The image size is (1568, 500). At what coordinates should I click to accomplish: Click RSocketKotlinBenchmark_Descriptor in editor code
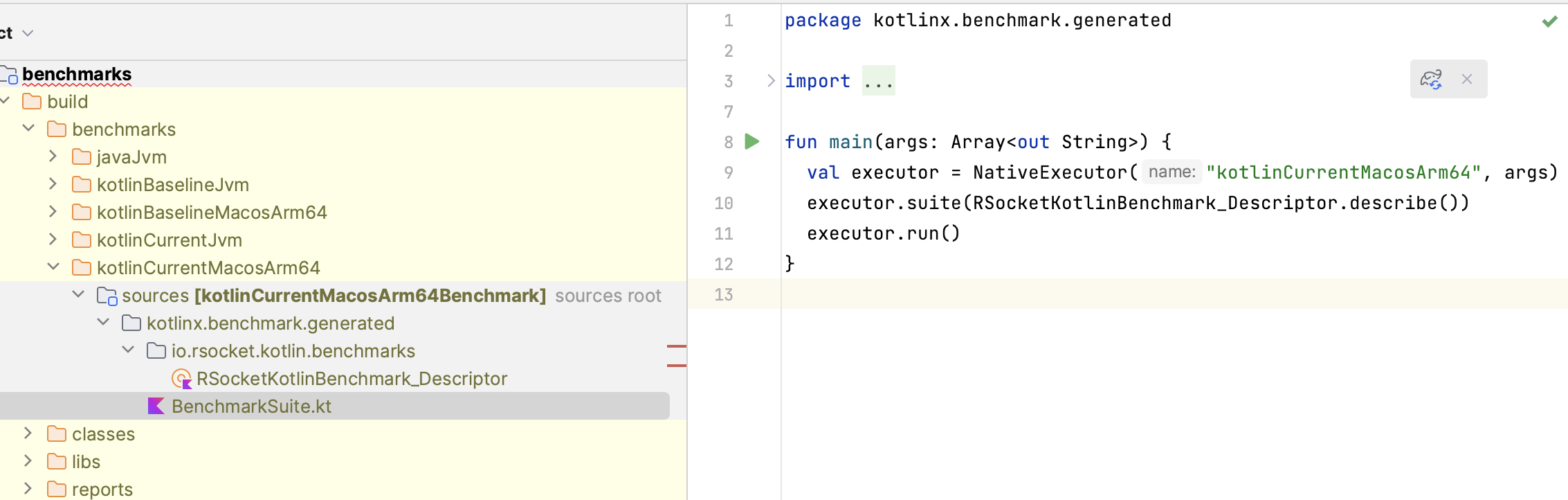1156,203
